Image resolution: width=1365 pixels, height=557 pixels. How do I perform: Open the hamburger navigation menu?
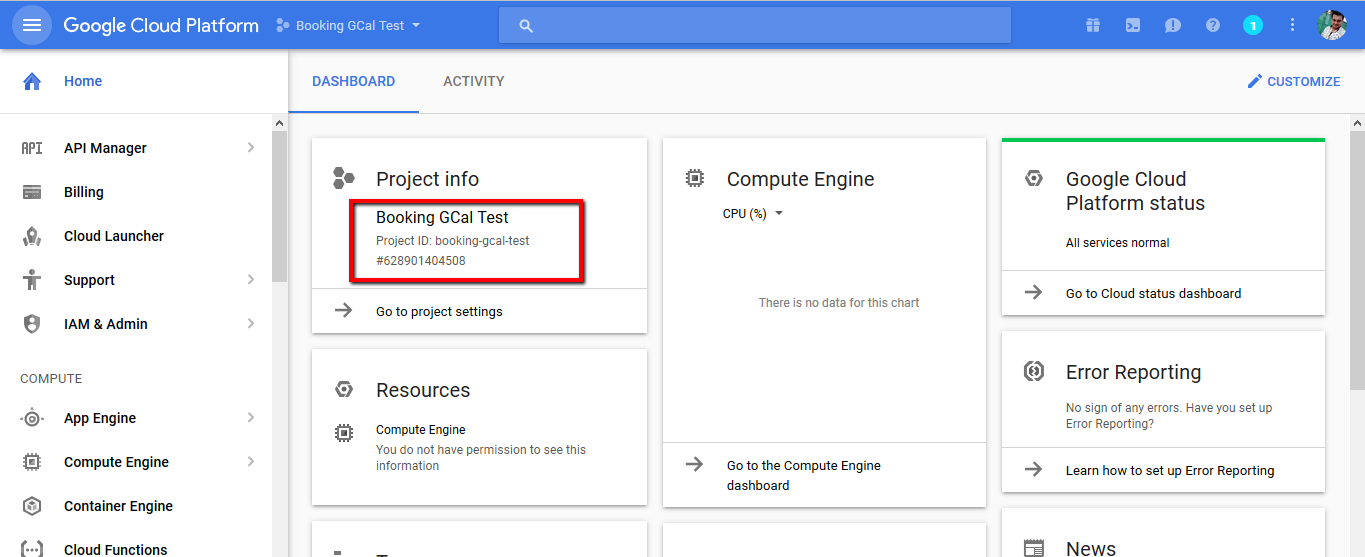(x=32, y=25)
